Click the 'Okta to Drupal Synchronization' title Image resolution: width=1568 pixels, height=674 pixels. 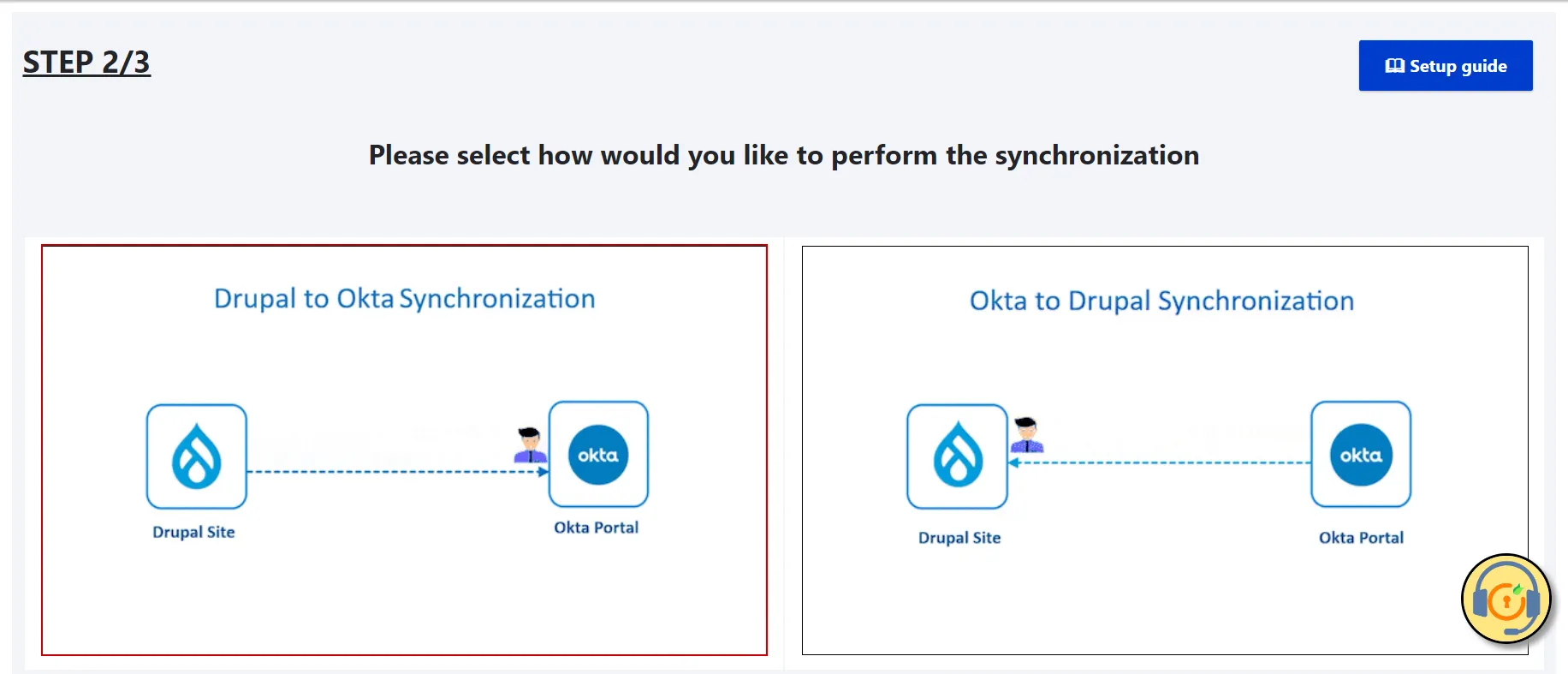[1161, 301]
